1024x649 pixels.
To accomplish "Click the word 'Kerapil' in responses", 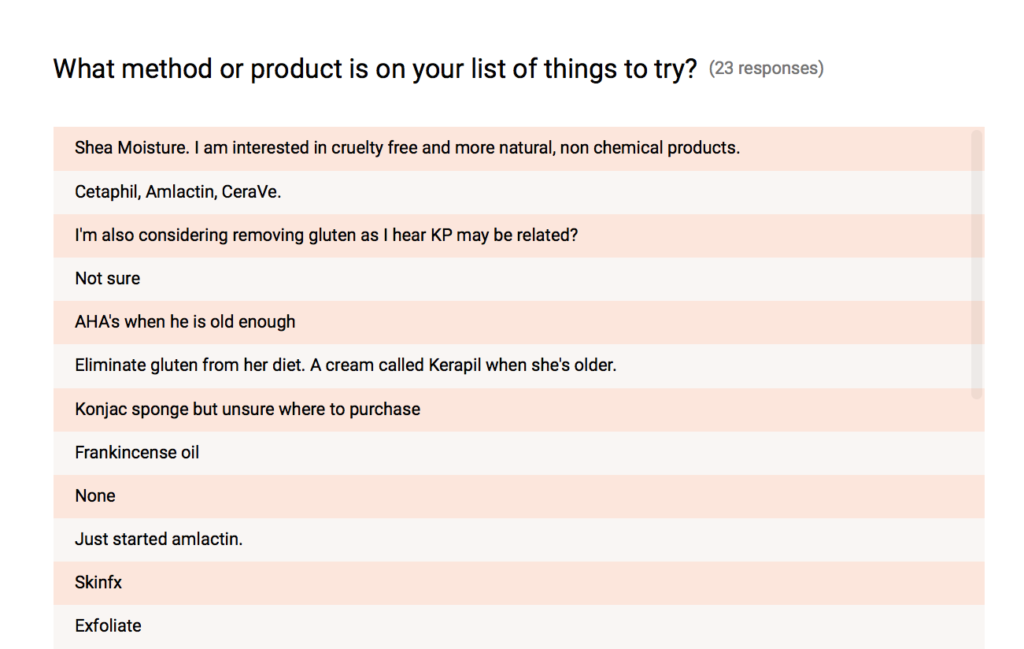I will (x=455, y=365).
